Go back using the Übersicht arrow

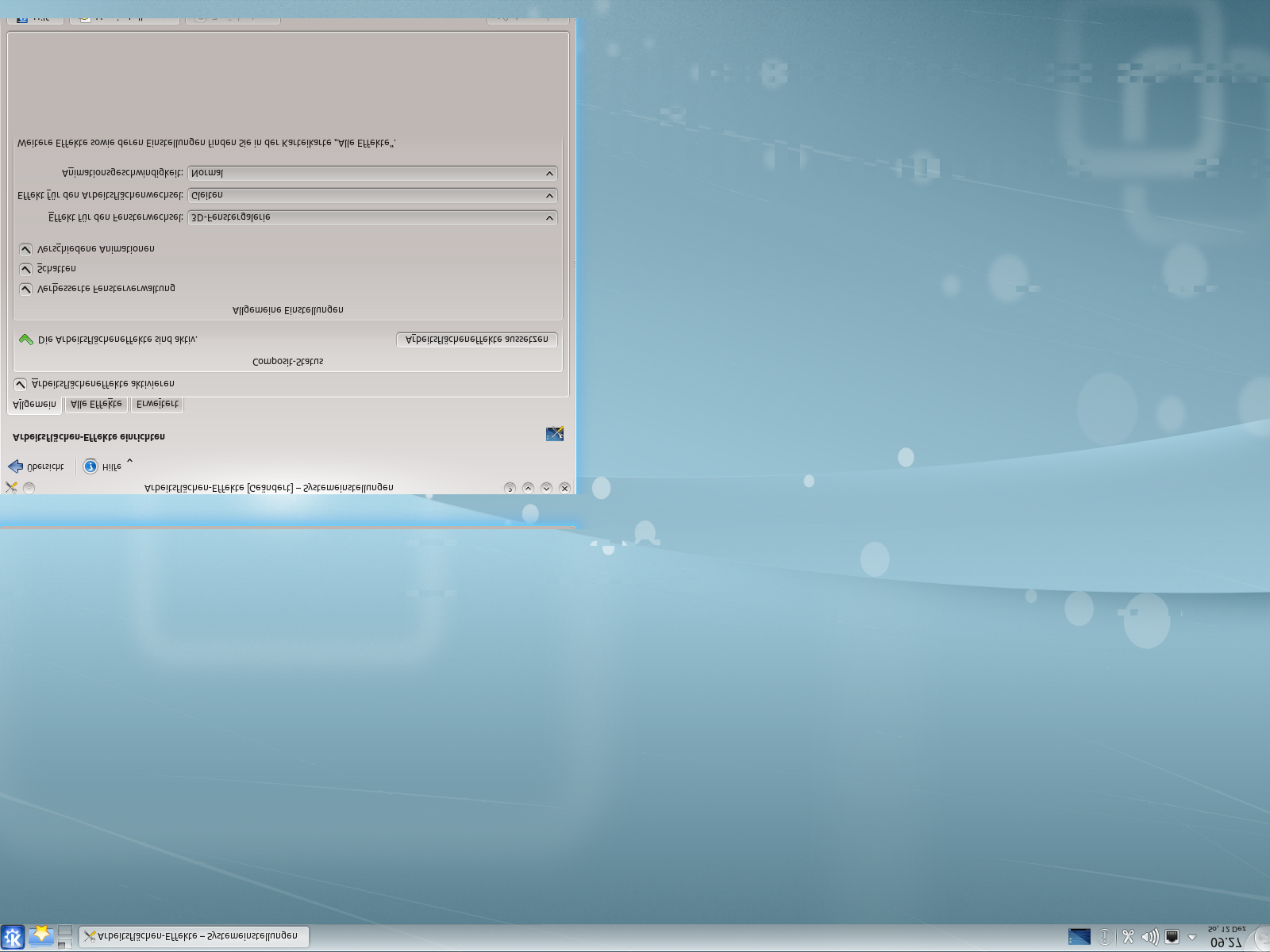(x=16, y=466)
